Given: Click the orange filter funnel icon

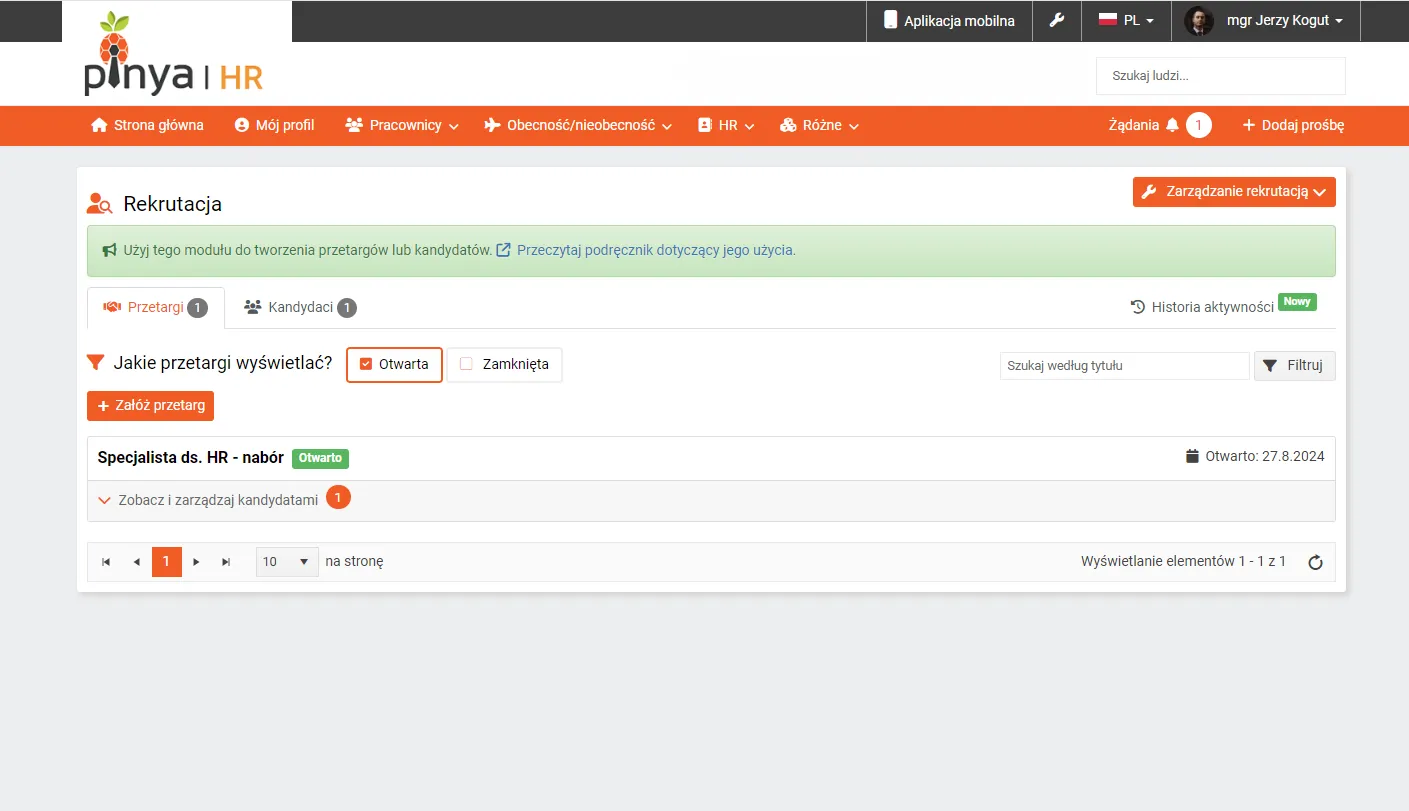Looking at the screenshot, I should pyautogui.click(x=96, y=363).
